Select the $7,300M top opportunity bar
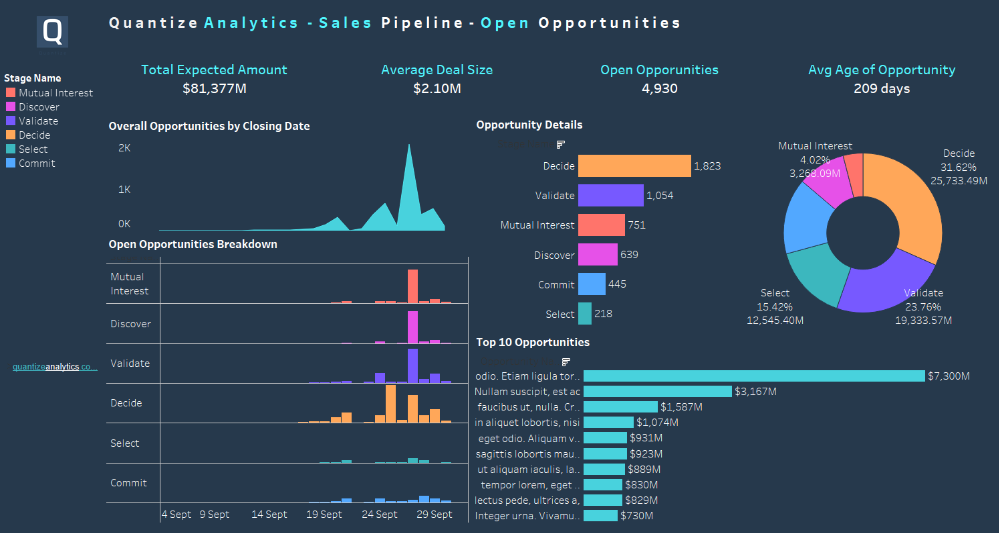Viewport: 999px width, 533px height. coord(754,376)
